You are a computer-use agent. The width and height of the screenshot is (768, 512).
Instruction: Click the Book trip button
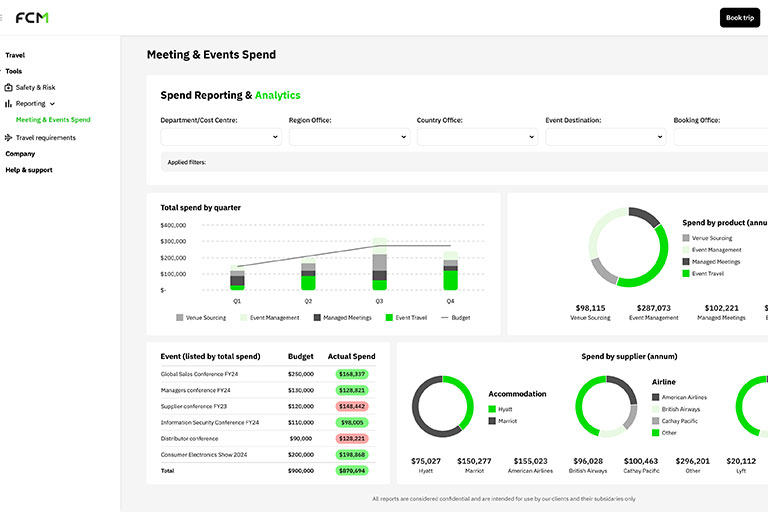[x=740, y=18]
